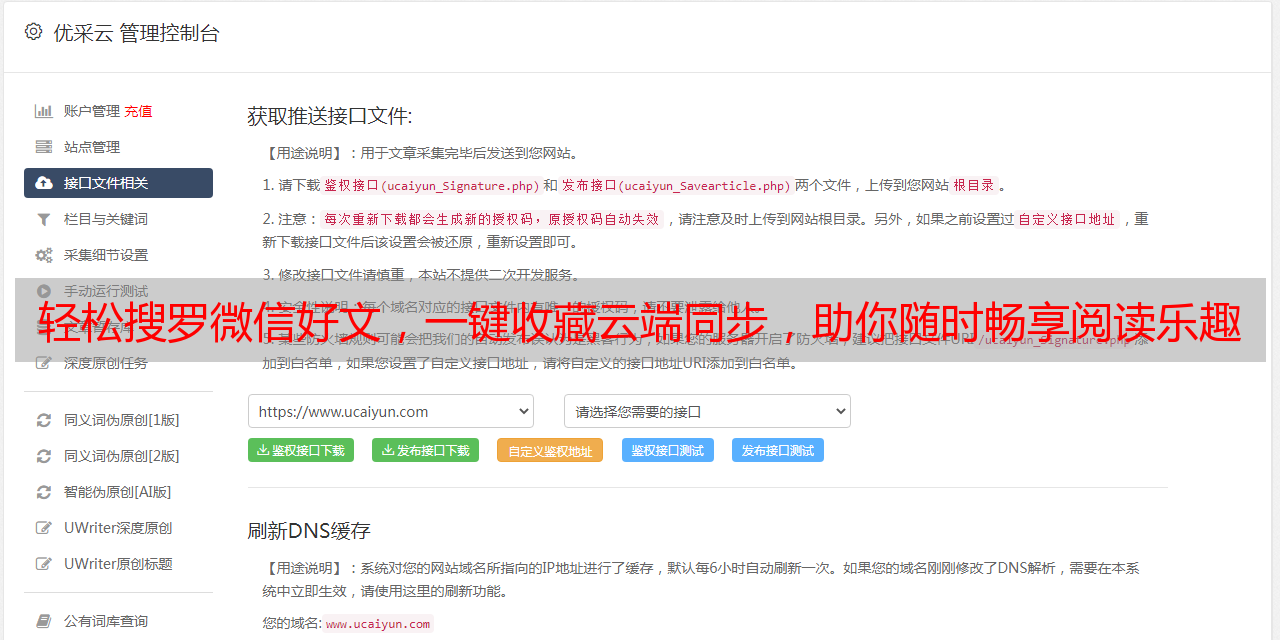
Task: Click the bar chart icon for 账户管理
Action: point(44,111)
